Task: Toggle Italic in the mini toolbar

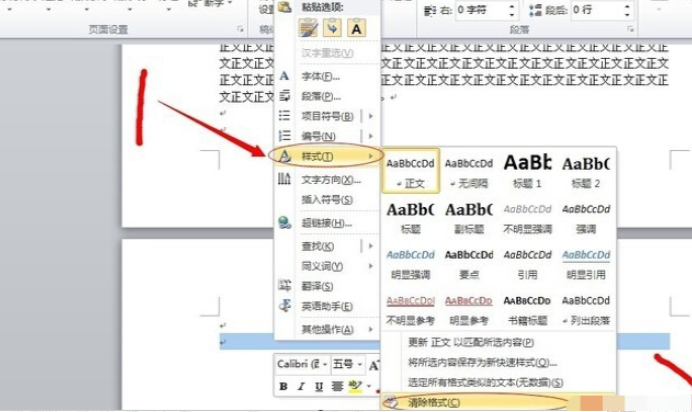Action: tap(301, 386)
